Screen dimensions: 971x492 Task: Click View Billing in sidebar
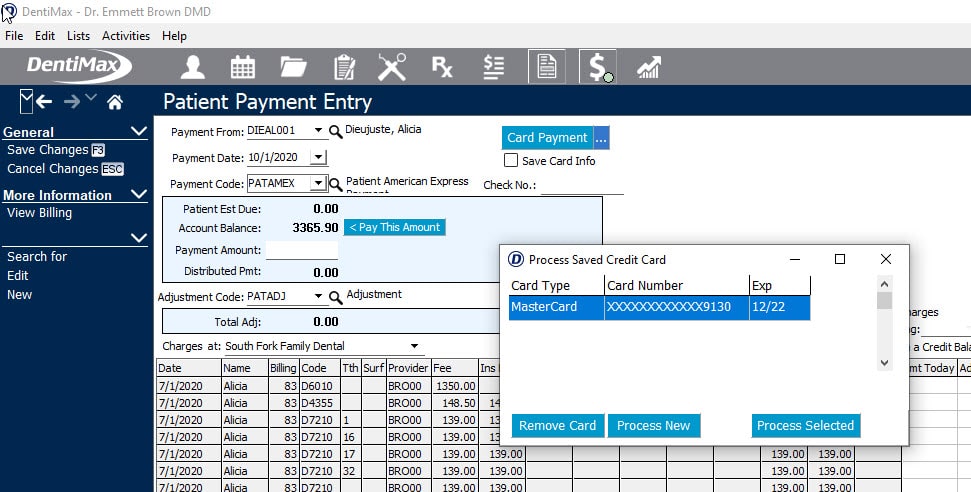(x=39, y=213)
